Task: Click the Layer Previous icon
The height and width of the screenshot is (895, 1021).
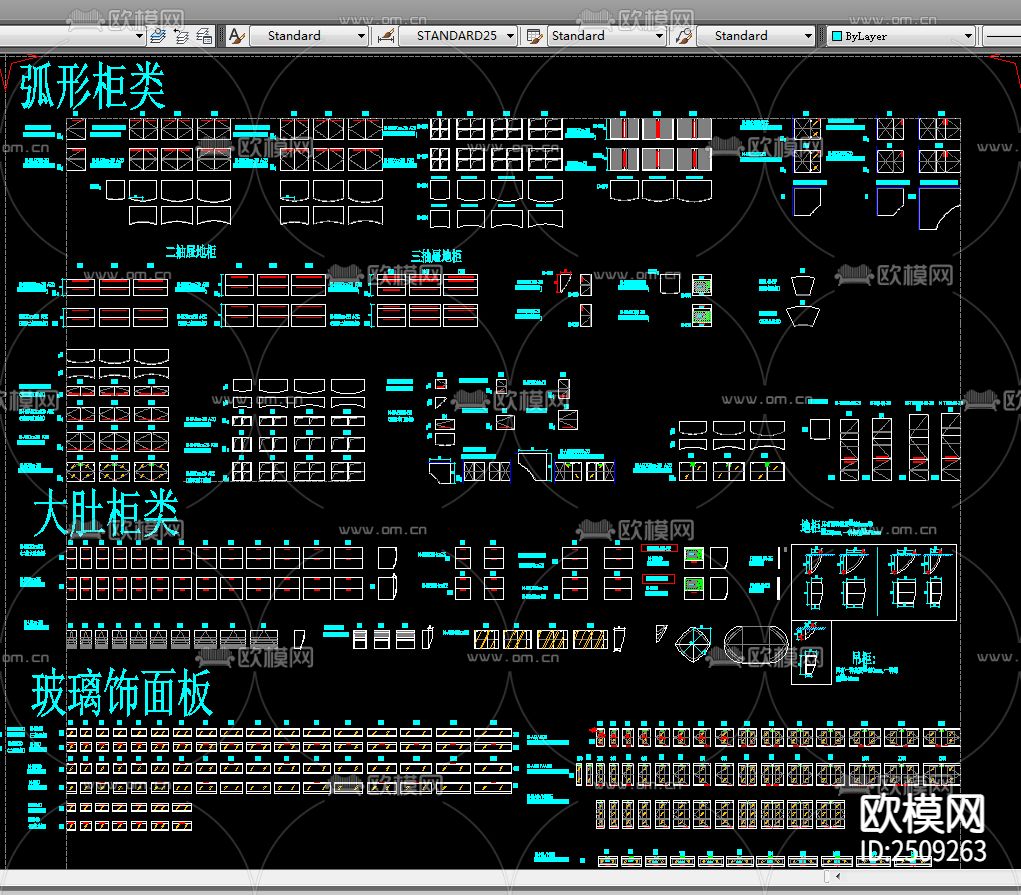Action: (181, 36)
